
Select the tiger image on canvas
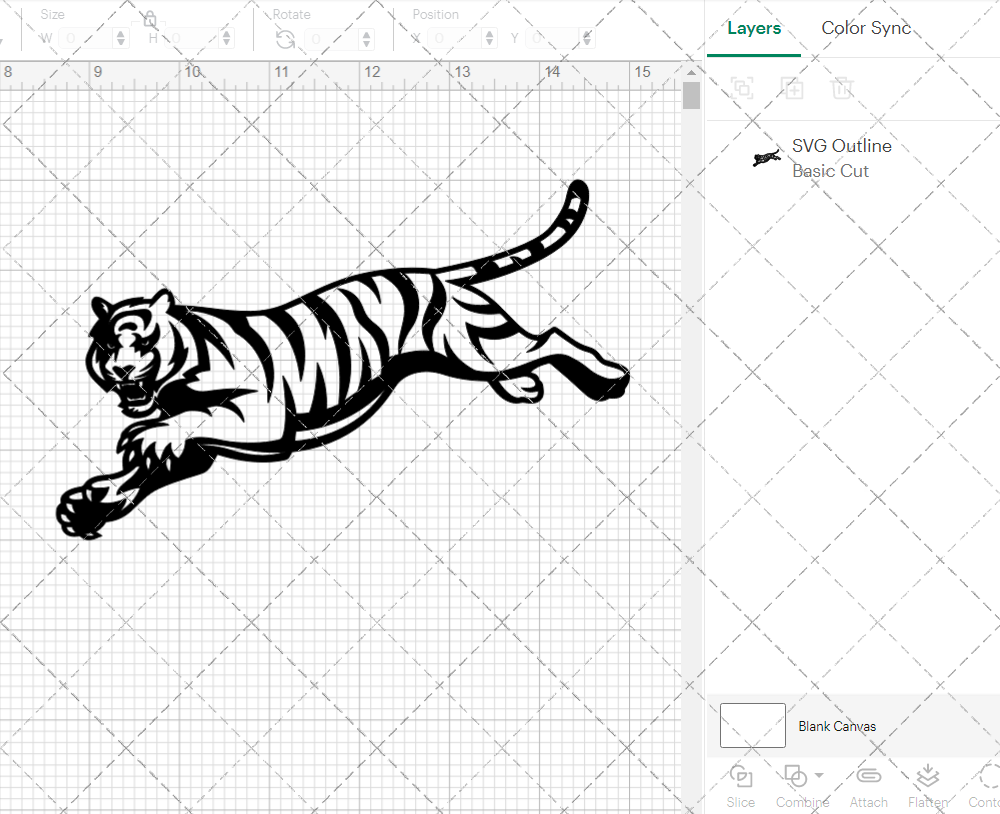tap(343, 360)
